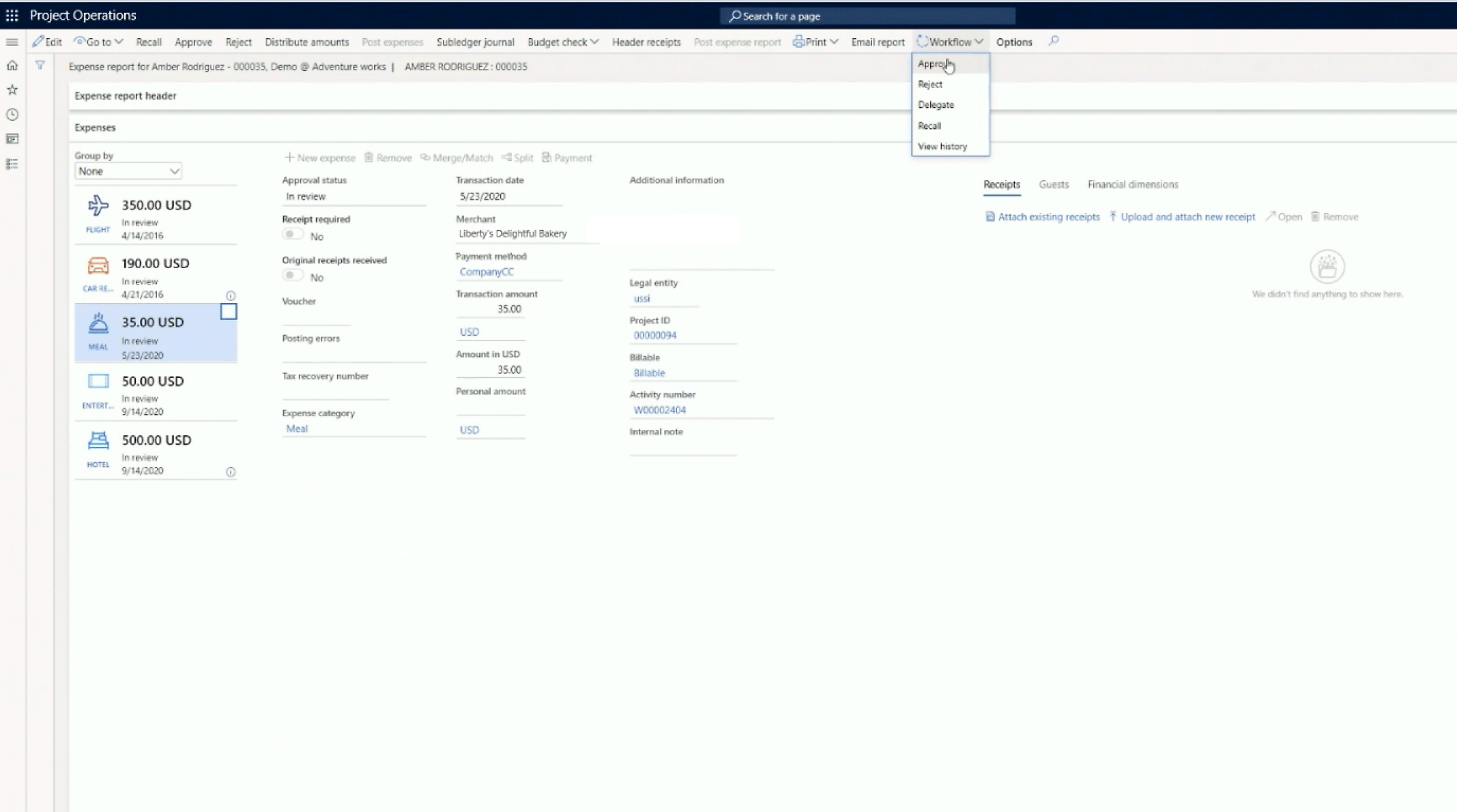Viewport: 1457px width, 812px height.
Task: Open the Post expense report icon
Action: 737,41
